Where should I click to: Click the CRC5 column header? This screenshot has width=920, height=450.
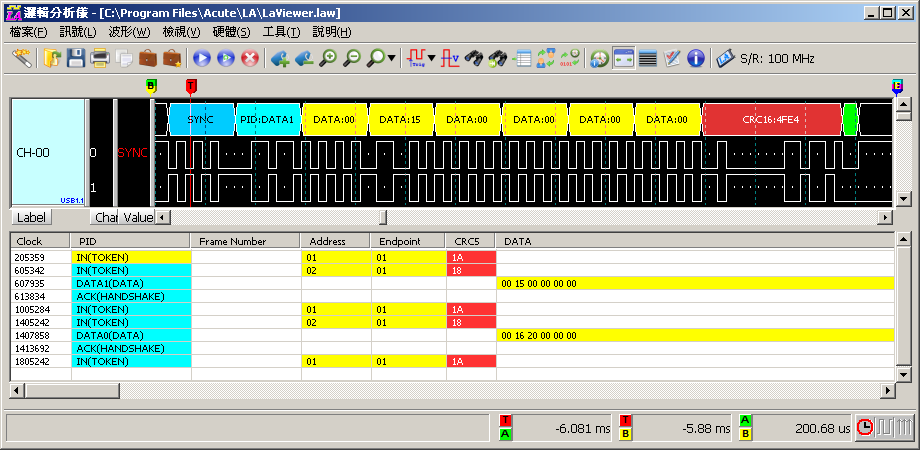click(471, 241)
